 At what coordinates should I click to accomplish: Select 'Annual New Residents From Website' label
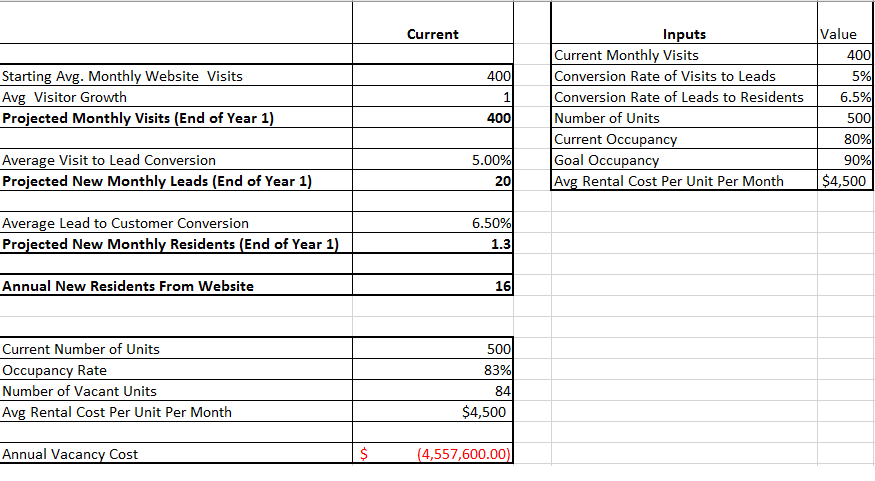pos(128,286)
